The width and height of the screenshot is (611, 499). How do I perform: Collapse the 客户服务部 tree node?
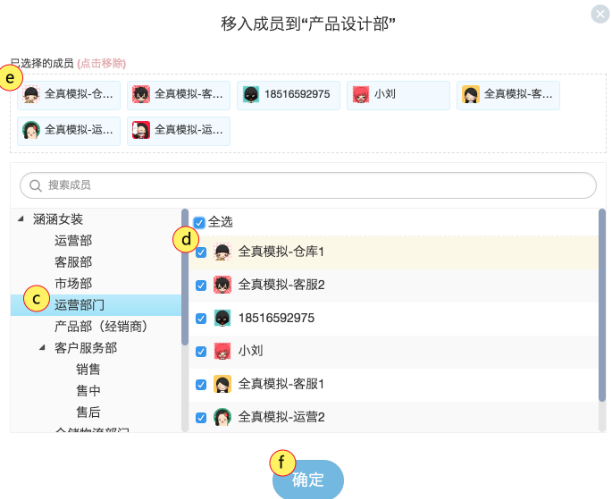pos(43,348)
